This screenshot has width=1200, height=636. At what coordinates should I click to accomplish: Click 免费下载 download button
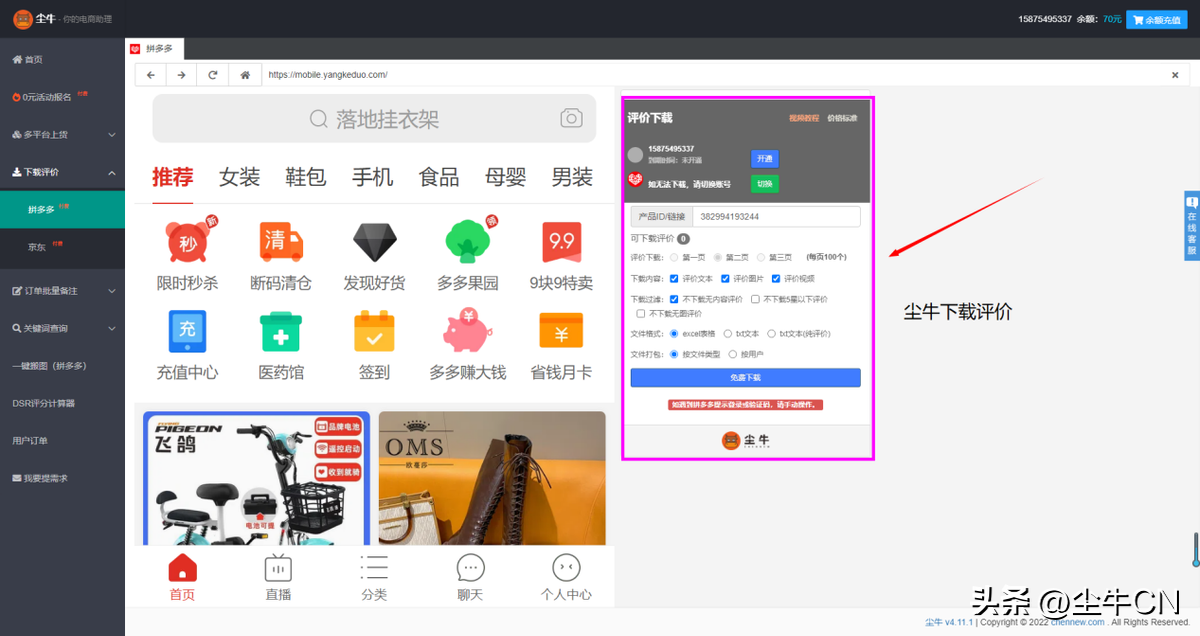746,378
